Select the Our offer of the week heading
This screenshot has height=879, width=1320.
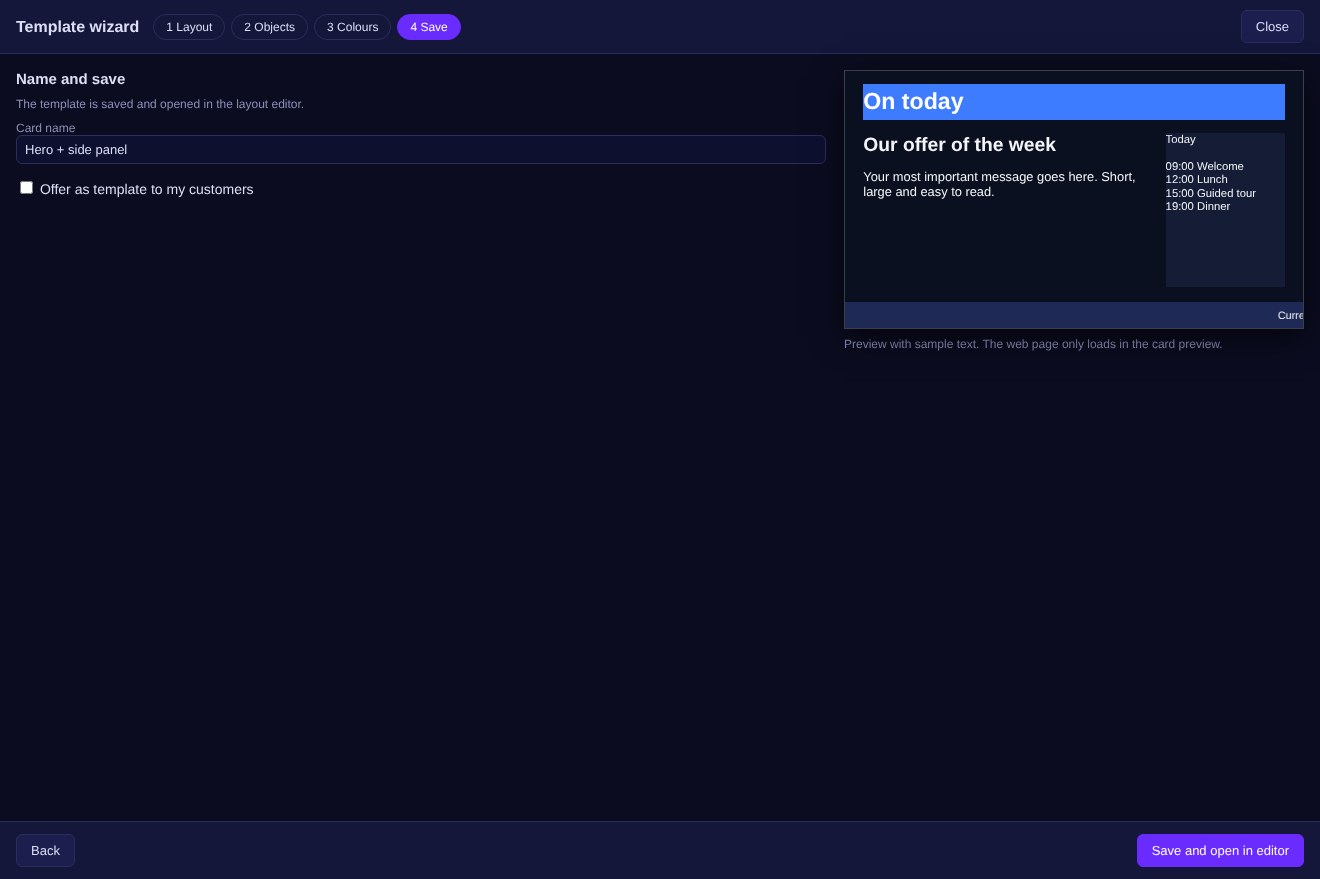(959, 145)
